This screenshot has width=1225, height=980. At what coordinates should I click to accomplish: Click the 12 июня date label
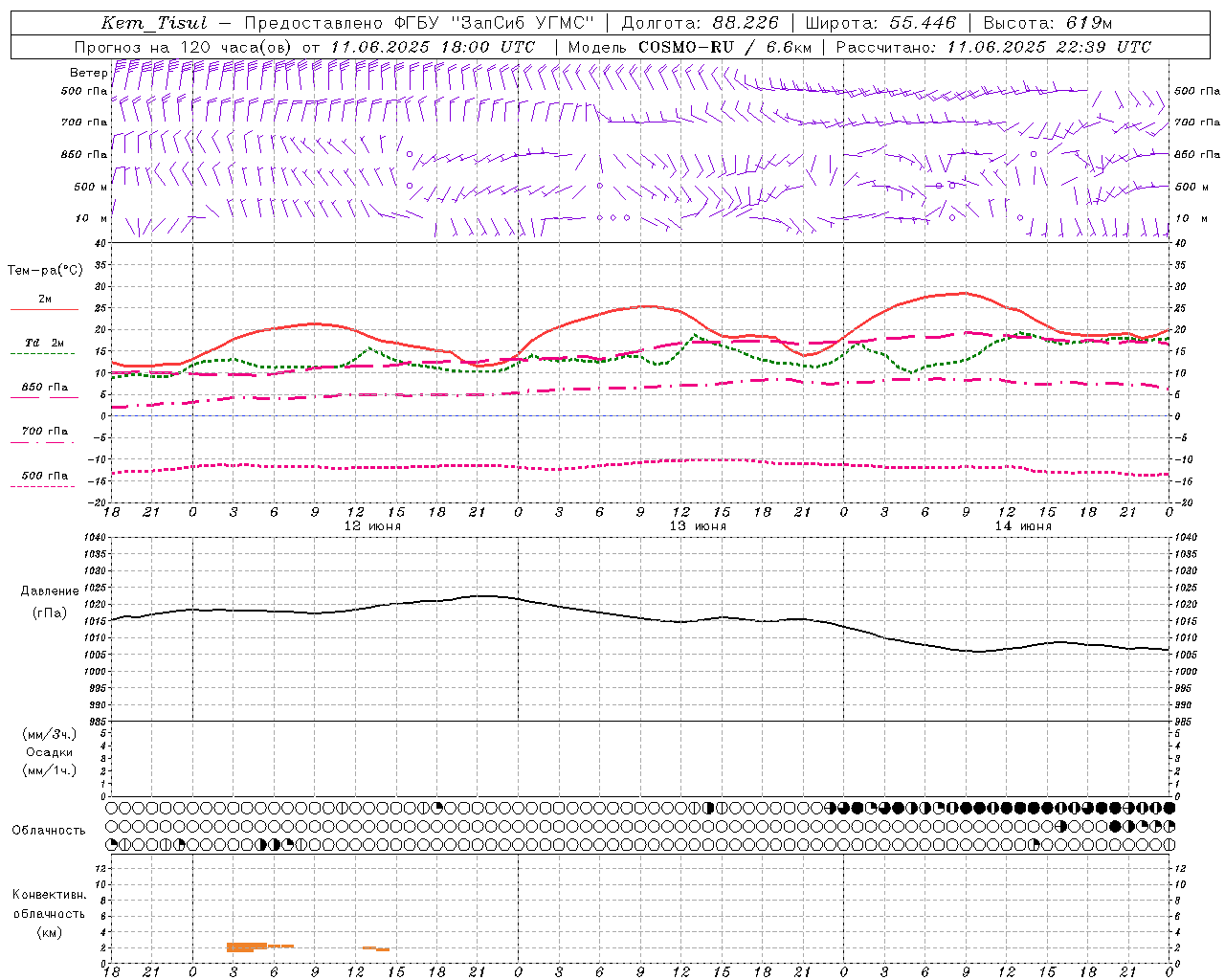click(x=372, y=525)
